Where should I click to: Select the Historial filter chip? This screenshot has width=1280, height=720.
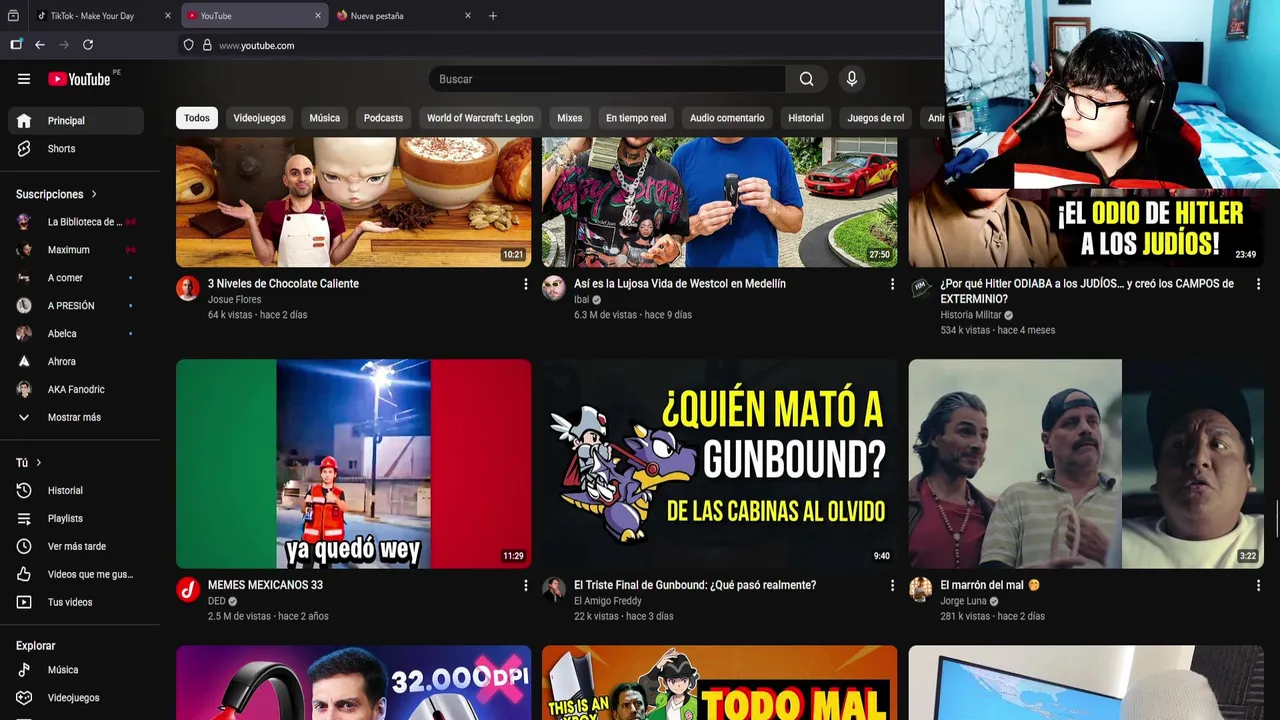tap(806, 118)
